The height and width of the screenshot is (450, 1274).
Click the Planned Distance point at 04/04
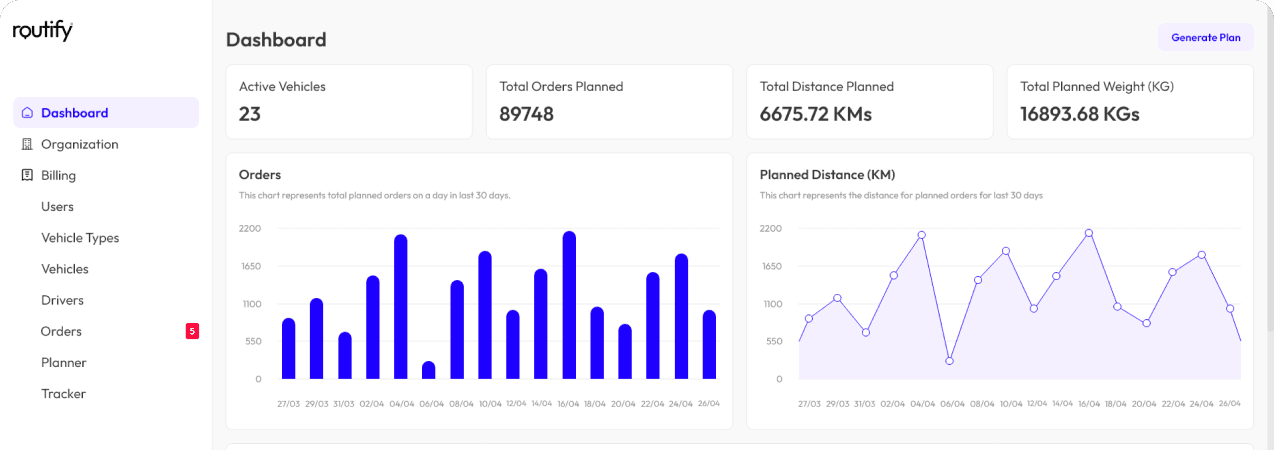coord(921,235)
